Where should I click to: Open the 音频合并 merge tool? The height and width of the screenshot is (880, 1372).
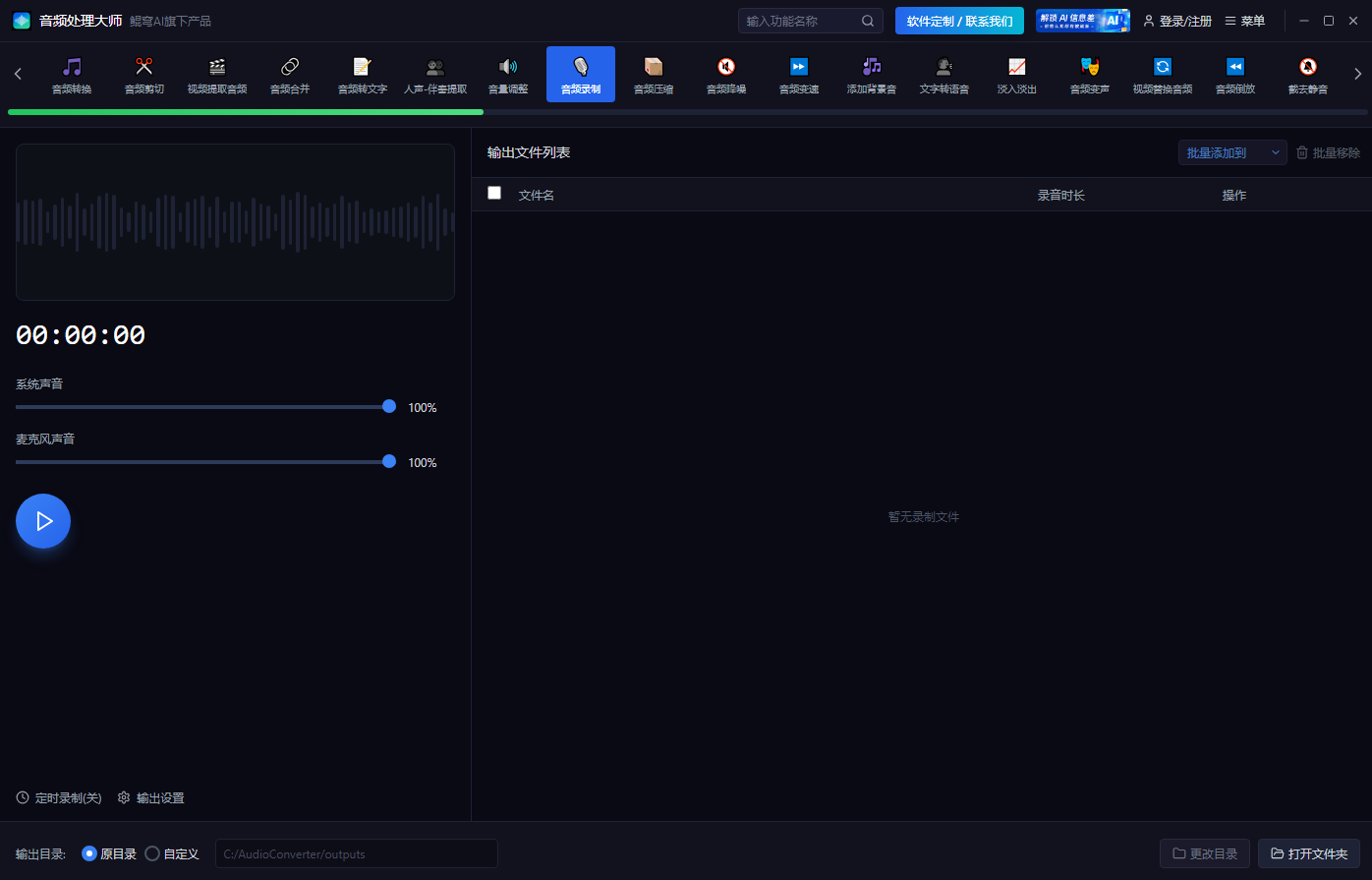pyautogui.click(x=290, y=75)
